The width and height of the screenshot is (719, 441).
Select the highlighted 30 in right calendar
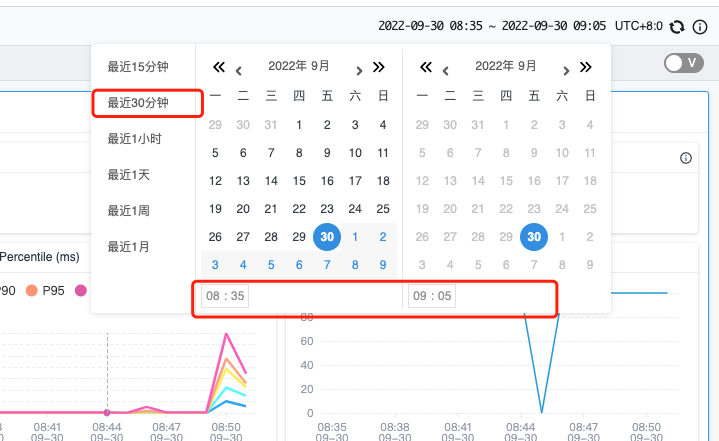(534, 237)
